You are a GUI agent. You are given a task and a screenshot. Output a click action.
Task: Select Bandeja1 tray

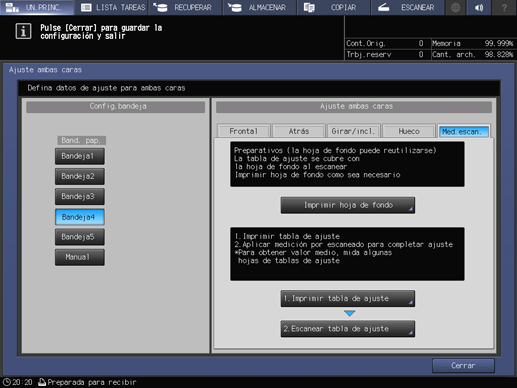pyautogui.click(x=80, y=156)
